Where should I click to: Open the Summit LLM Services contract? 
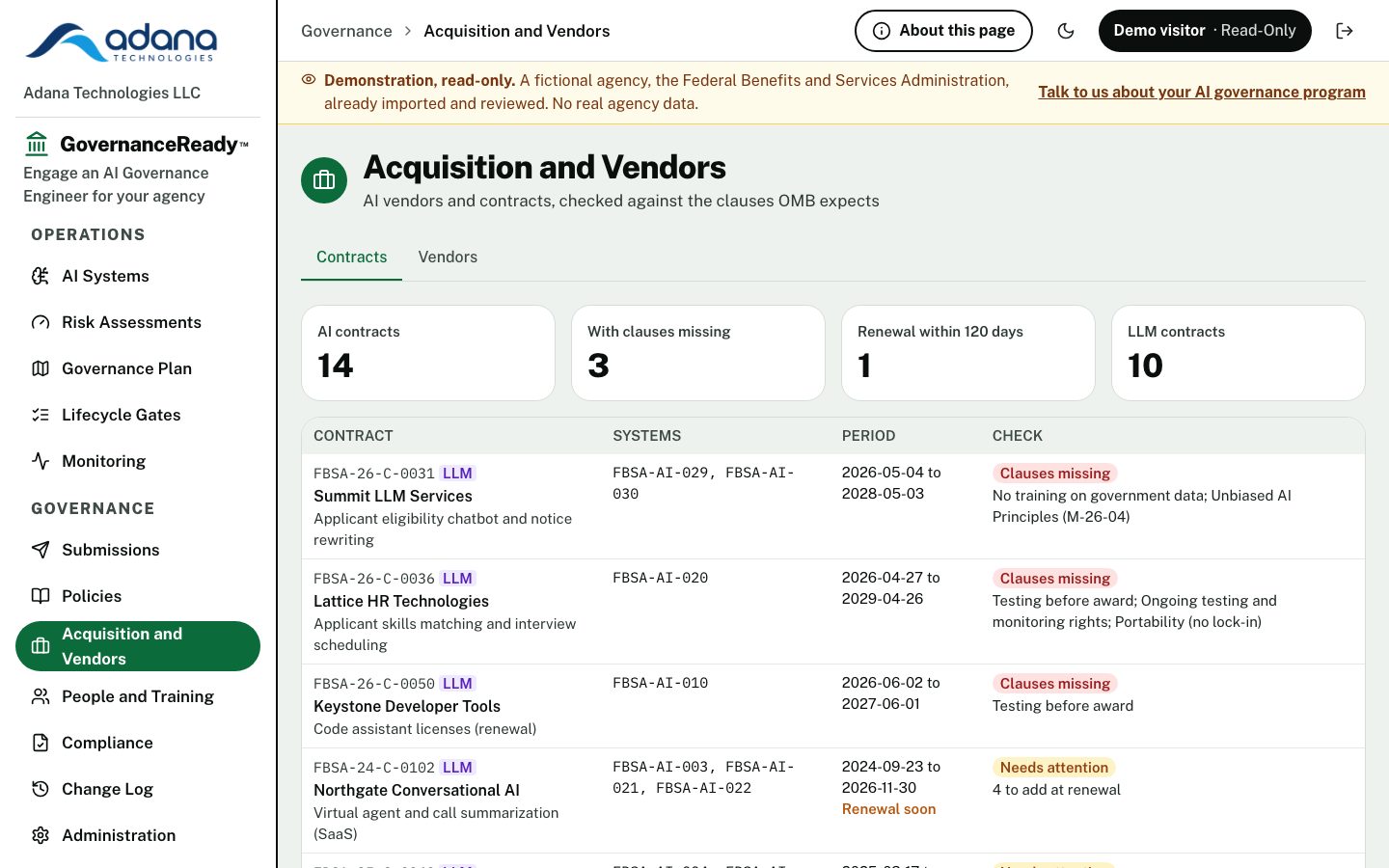(x=393, y=496)
